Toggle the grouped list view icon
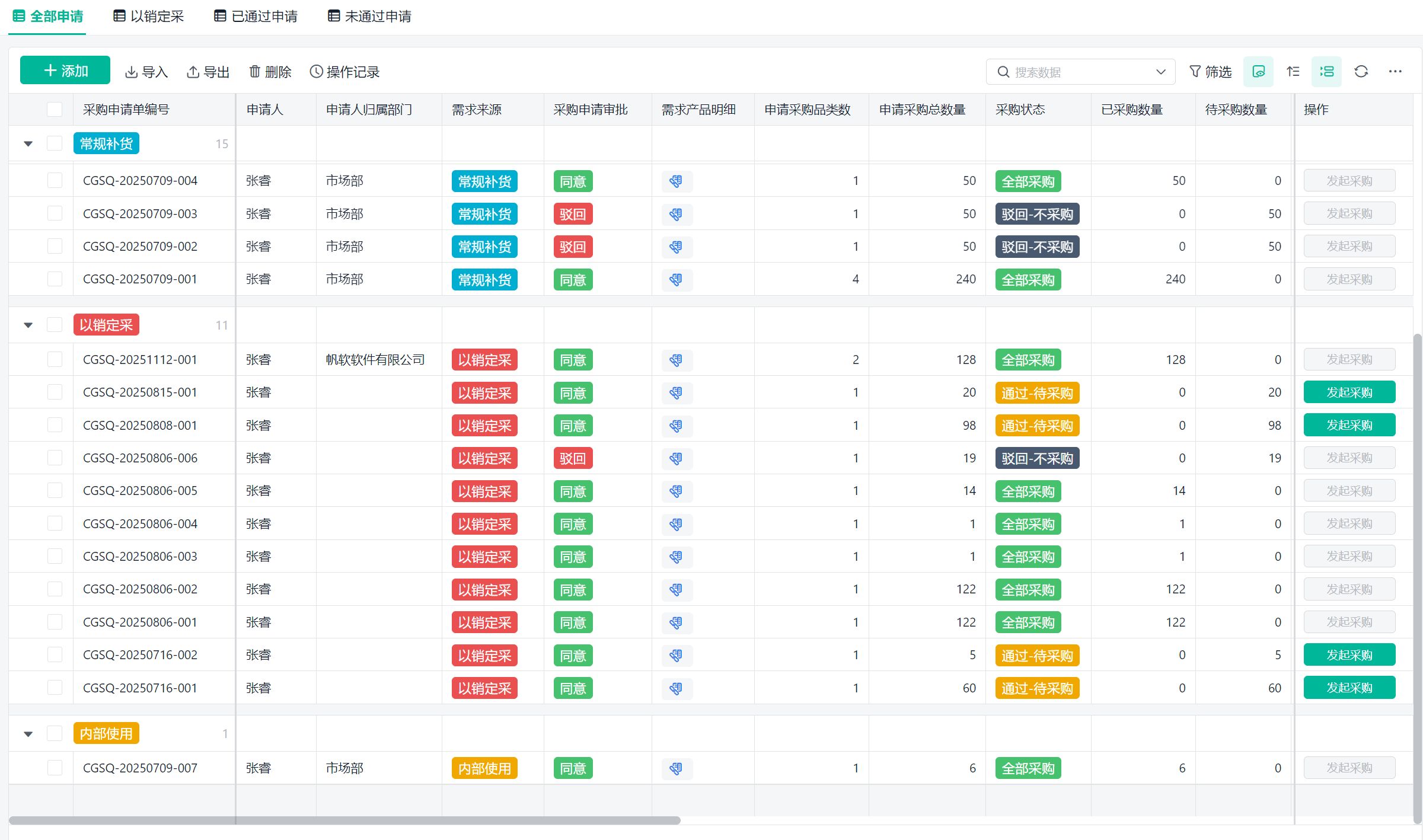Screen dimensions: 1423x840 click(x=1326, y=72)
